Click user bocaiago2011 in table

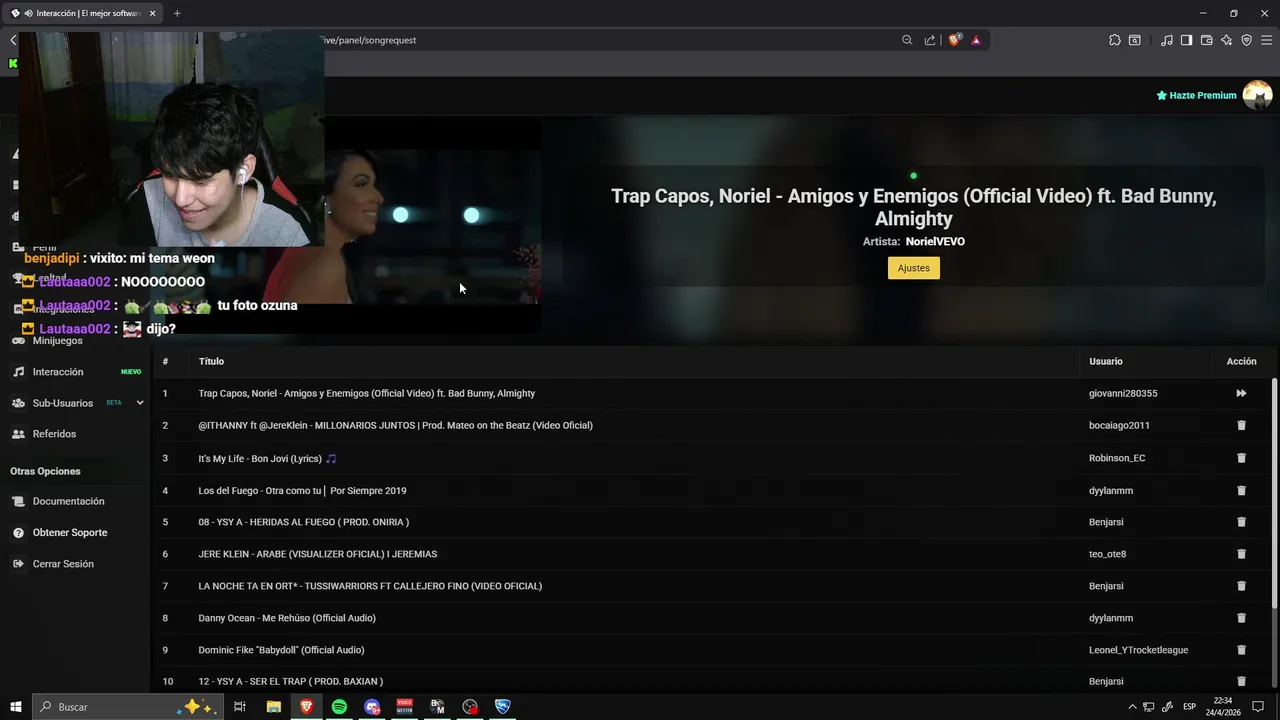(x=1119, y=425)
